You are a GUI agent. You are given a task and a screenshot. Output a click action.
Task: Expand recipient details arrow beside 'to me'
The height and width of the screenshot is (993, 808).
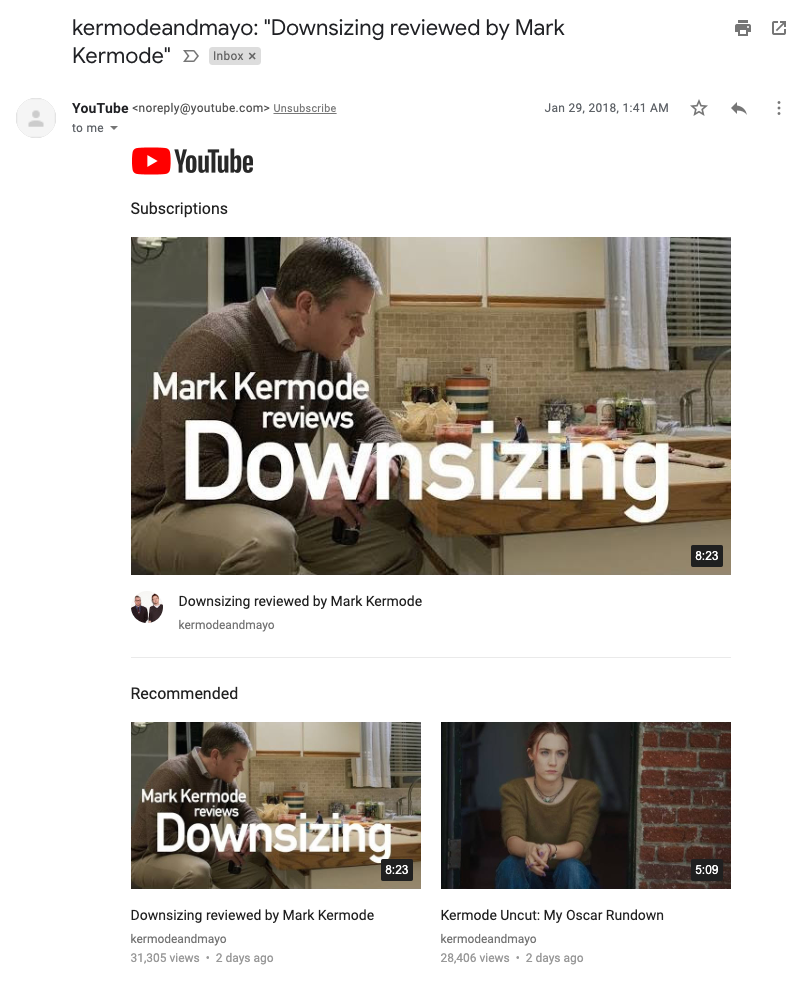click(x=114, y=128)
